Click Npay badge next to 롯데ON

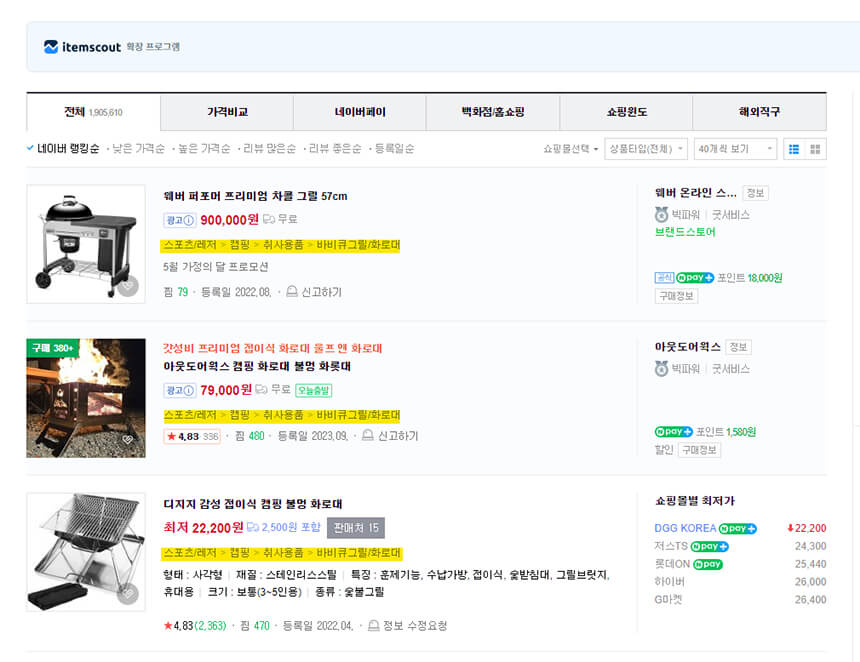(x=708, y=564)
